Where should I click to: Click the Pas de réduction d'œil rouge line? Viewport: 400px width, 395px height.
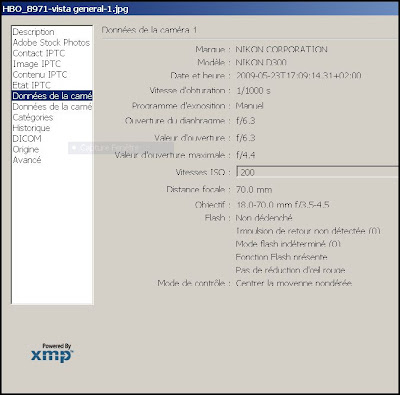[290, 270]
